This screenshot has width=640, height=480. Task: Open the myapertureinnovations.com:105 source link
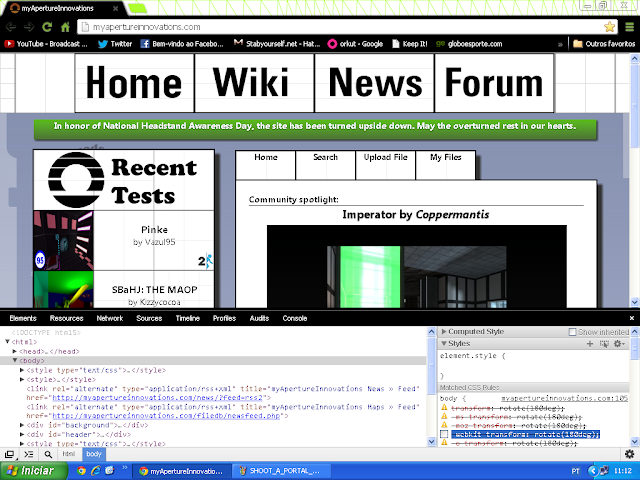564,398
